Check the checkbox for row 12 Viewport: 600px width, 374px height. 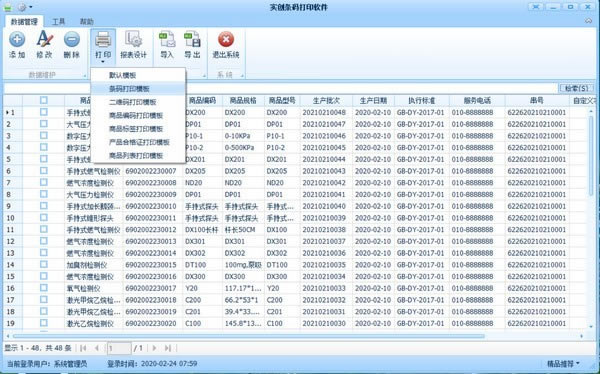tap(44, 241)
